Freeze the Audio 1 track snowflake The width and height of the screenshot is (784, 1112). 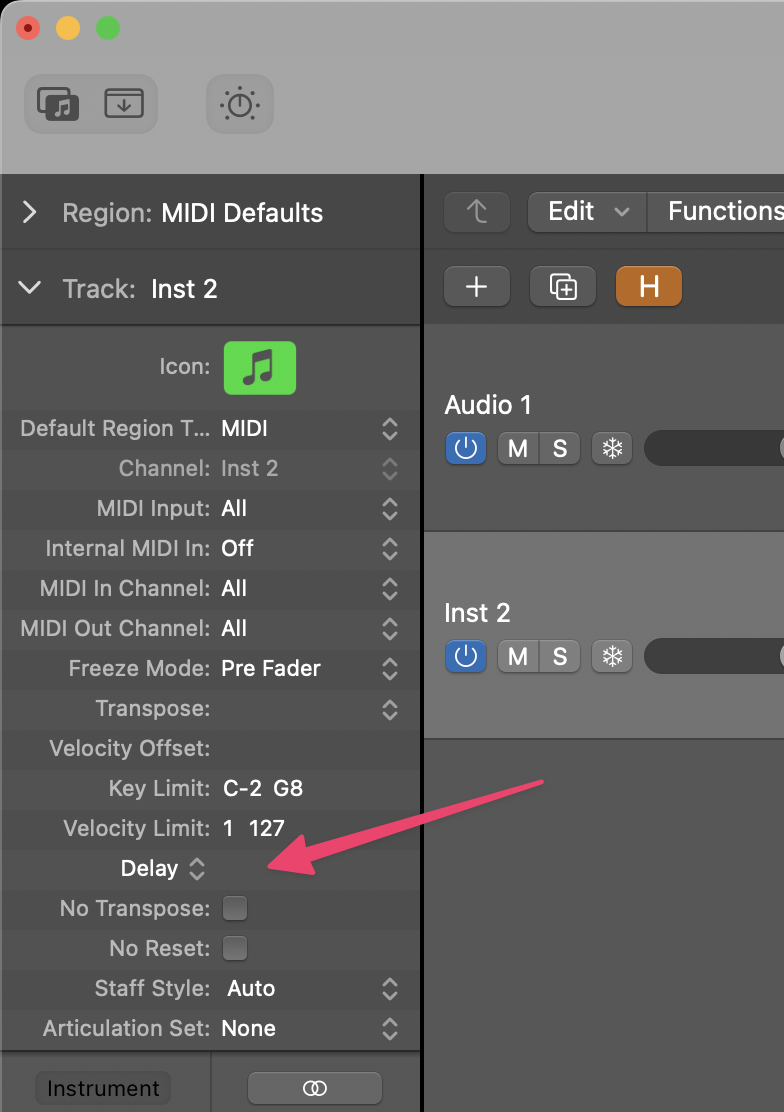tap(611, 449)
